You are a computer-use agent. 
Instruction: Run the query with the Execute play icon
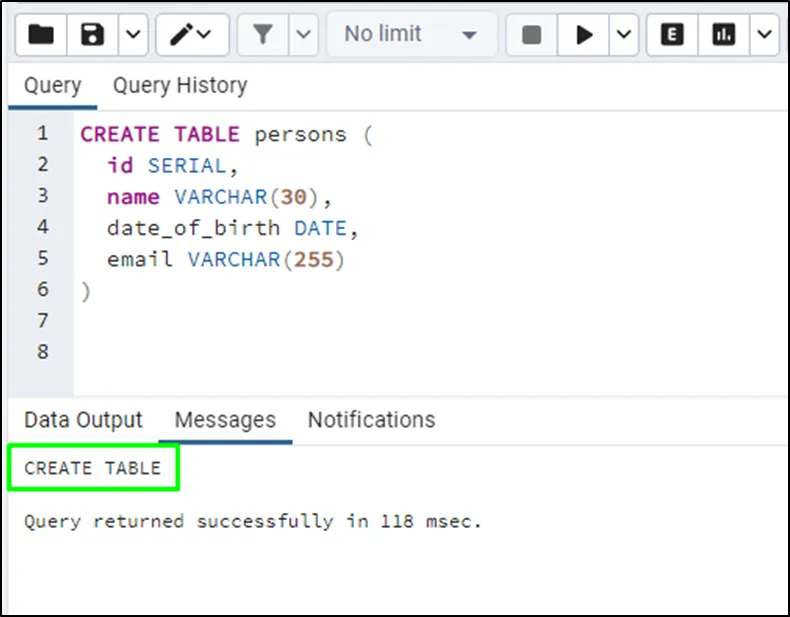(584, 35)
